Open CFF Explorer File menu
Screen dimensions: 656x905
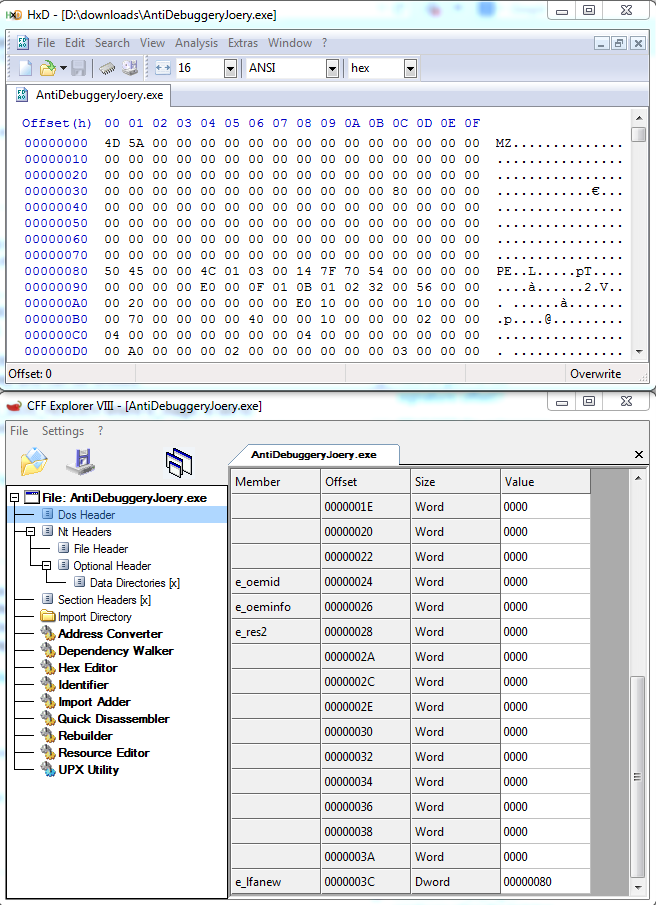coord(19,431)
